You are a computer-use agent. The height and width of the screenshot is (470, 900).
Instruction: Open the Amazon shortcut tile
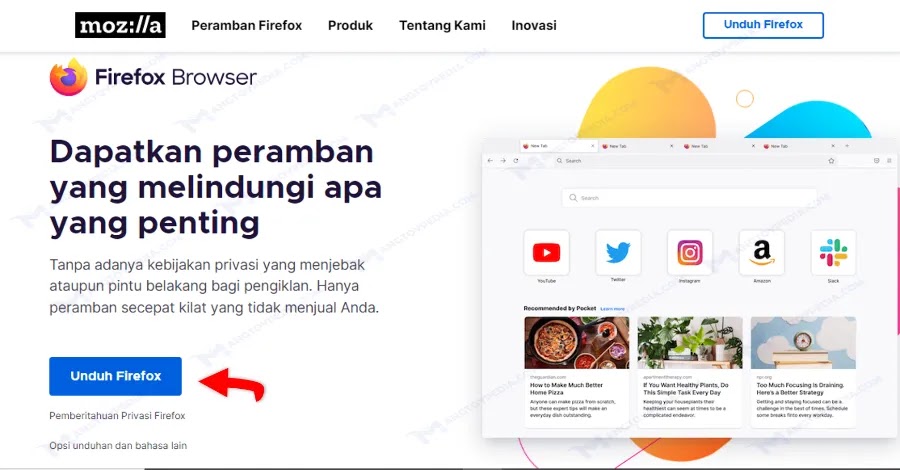(x=761, y=253)
